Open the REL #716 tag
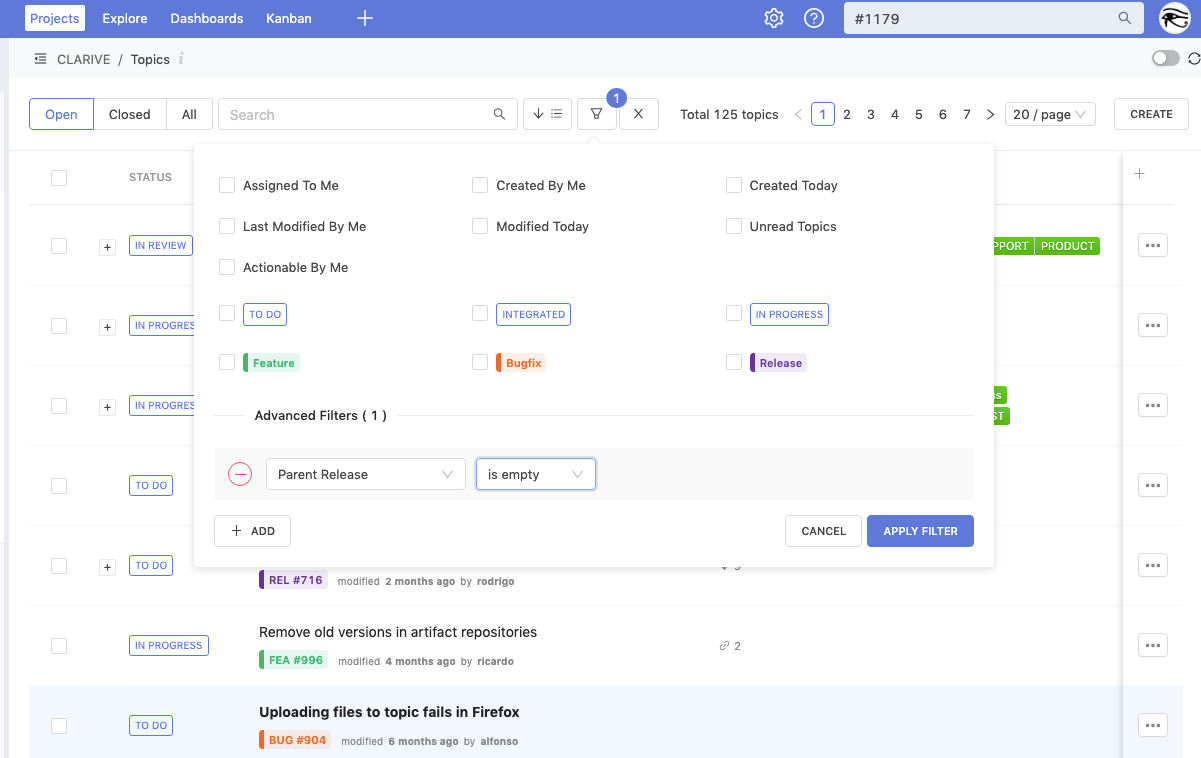The image size is (1201, 758). tap(293, 580)
